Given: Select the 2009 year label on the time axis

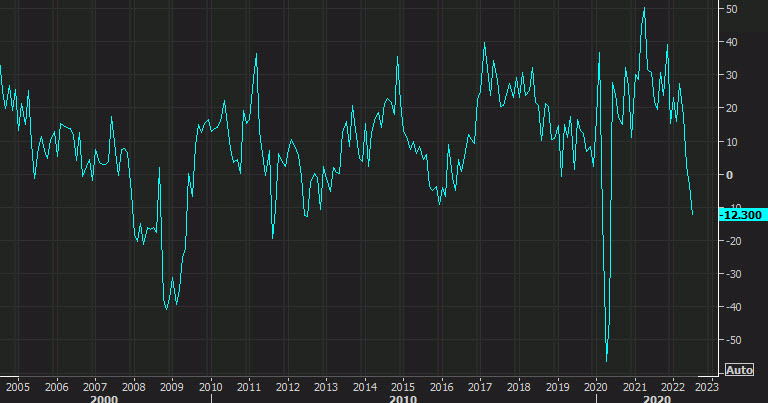Looking at the screenshot, I should (172, 387).
